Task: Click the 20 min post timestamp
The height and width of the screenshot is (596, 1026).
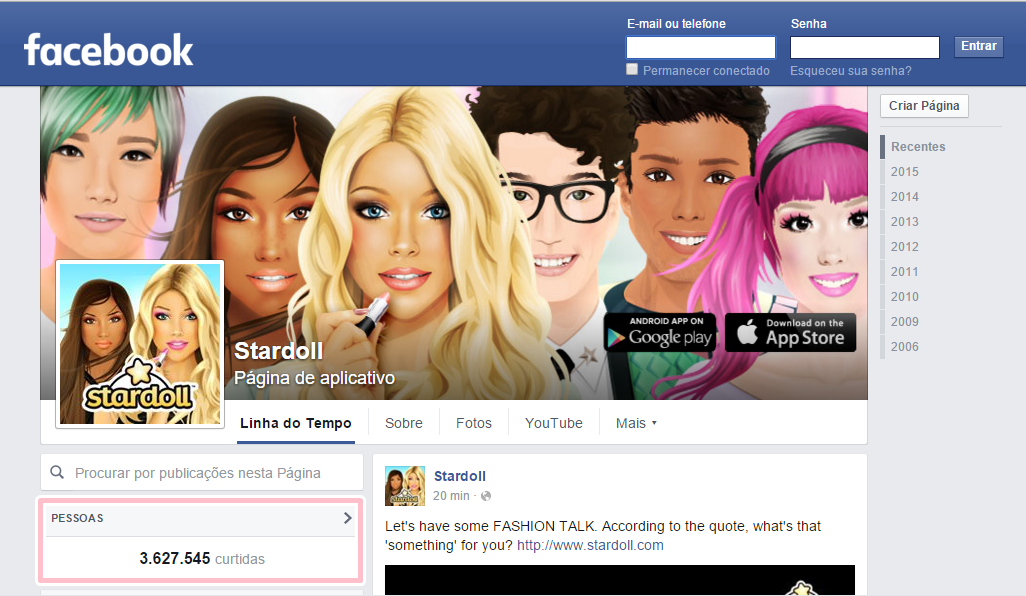Action: tap(451, 496)
